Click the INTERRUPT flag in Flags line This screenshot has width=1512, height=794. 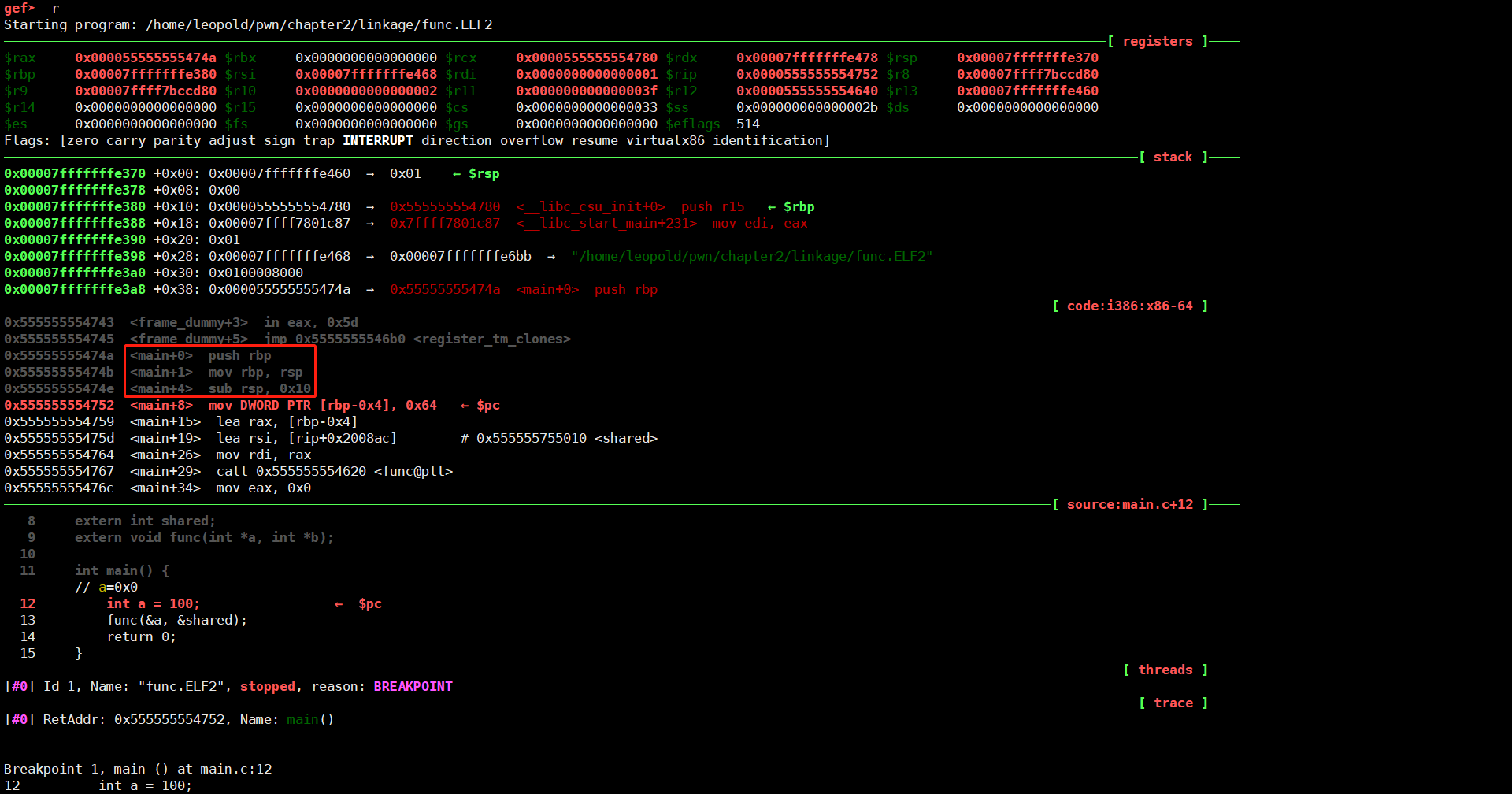click(378, 140)
